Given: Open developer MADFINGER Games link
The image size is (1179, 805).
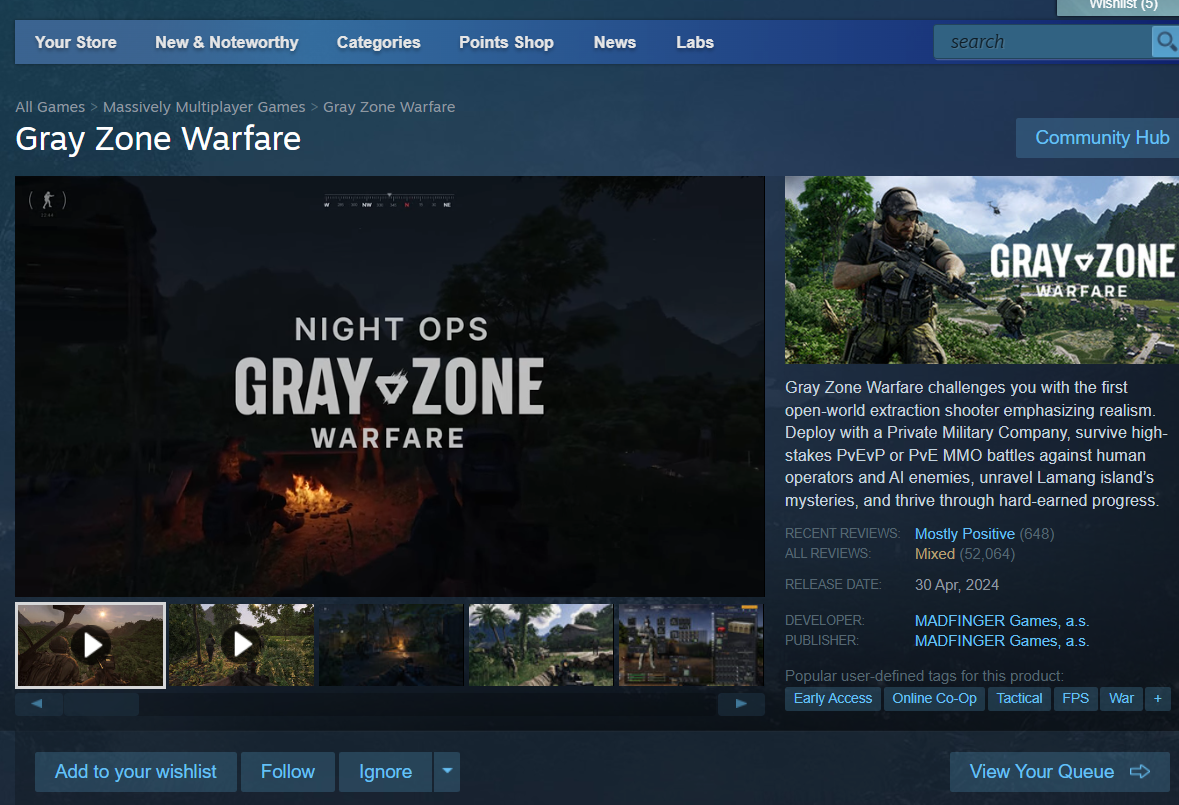Looking at the screenshot, I should pyautogui.click(x=1002, y=621).
